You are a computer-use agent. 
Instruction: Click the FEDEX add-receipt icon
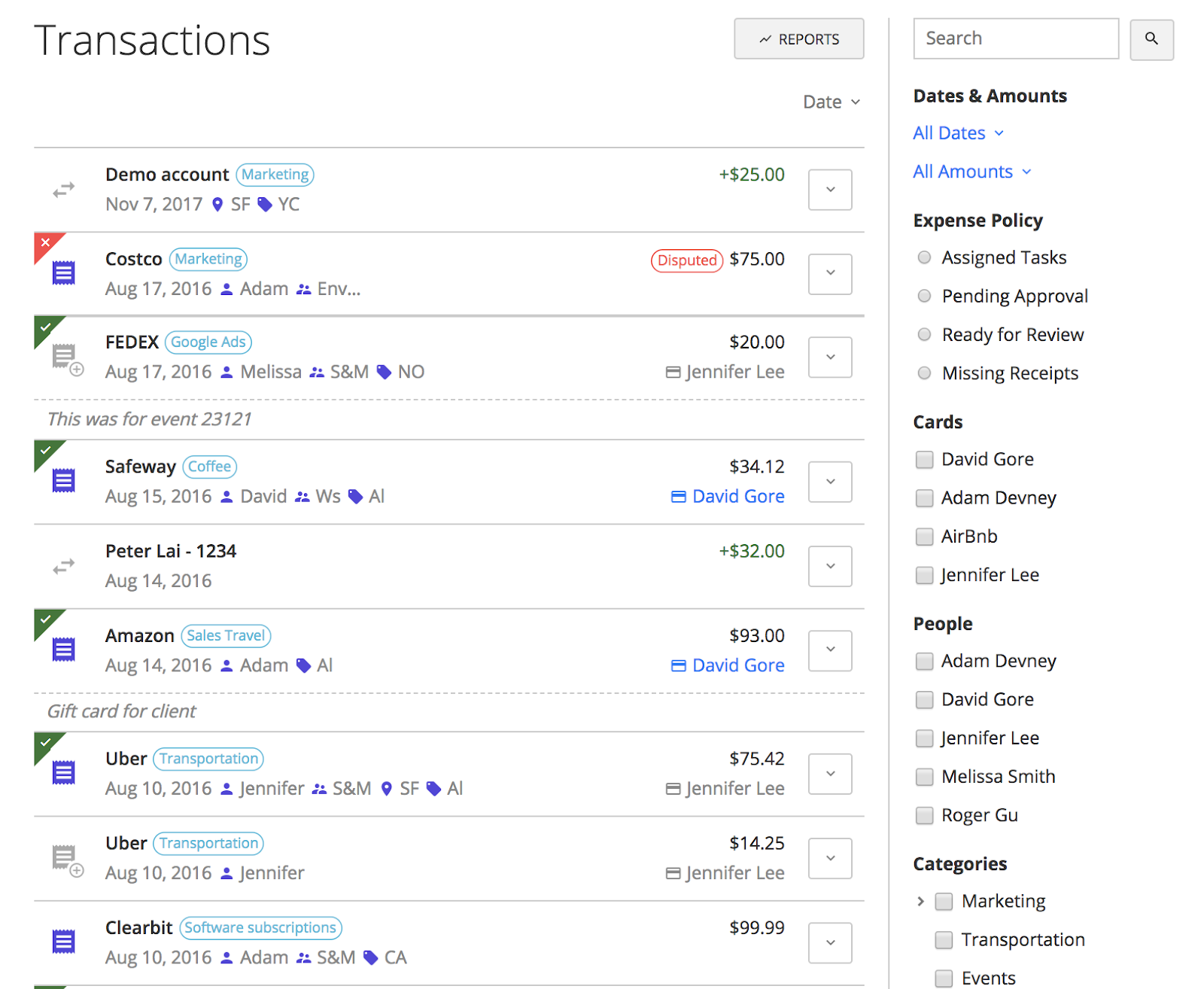[x=66, y=358]
